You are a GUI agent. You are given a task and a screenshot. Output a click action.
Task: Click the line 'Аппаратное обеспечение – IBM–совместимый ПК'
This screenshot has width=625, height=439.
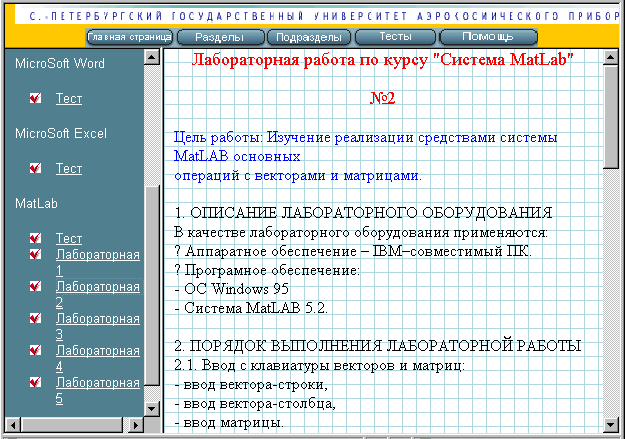point(358,251)
